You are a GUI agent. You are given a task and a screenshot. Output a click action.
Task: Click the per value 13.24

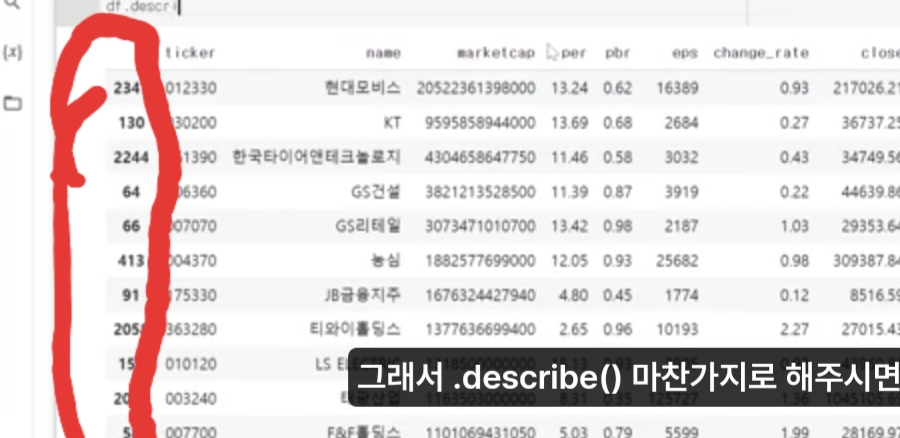click(569, 88)
